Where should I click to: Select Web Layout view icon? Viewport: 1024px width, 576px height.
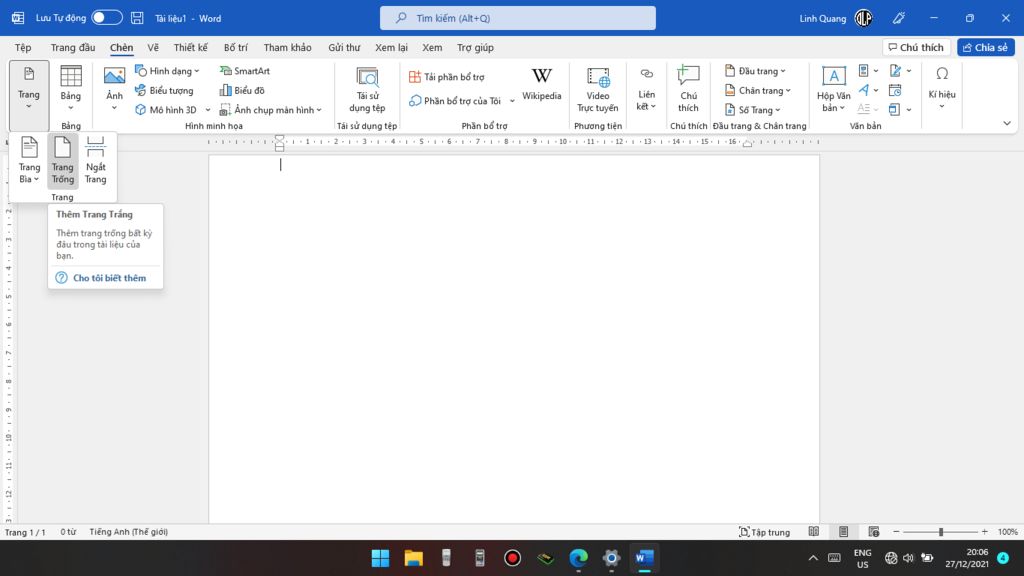[874, 532]
